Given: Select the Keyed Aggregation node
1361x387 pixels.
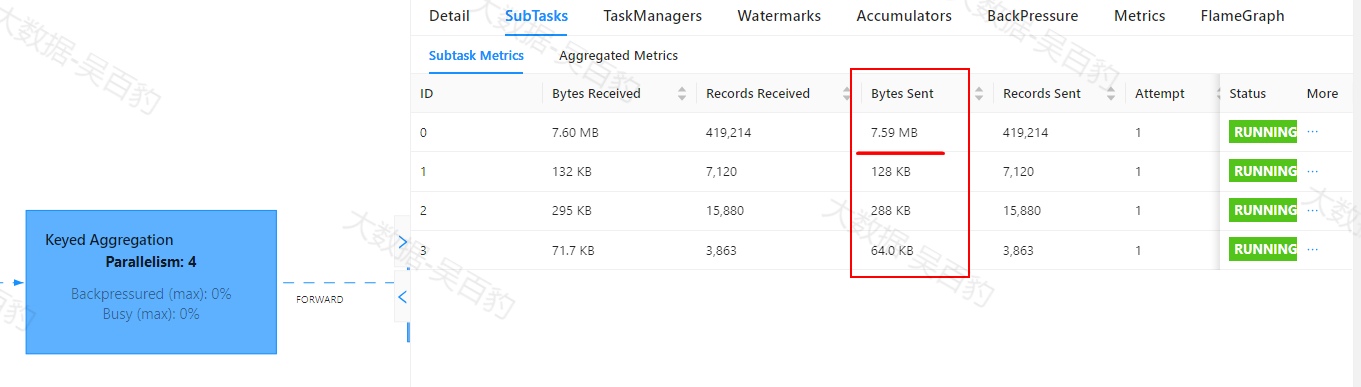Looking at the screenshot, I should [x=151, y=282].
